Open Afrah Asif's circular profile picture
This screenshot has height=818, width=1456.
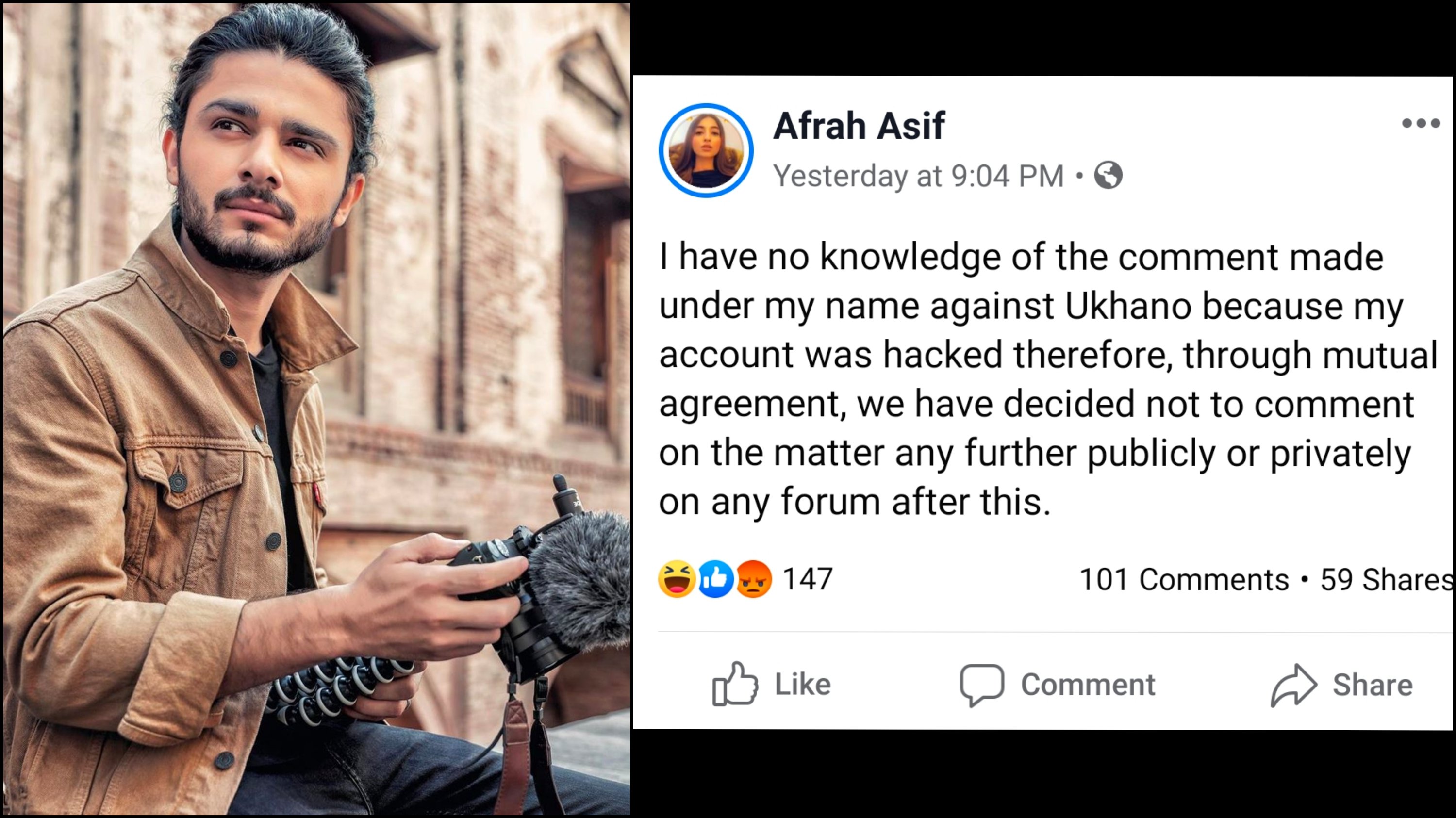point(706,150)
